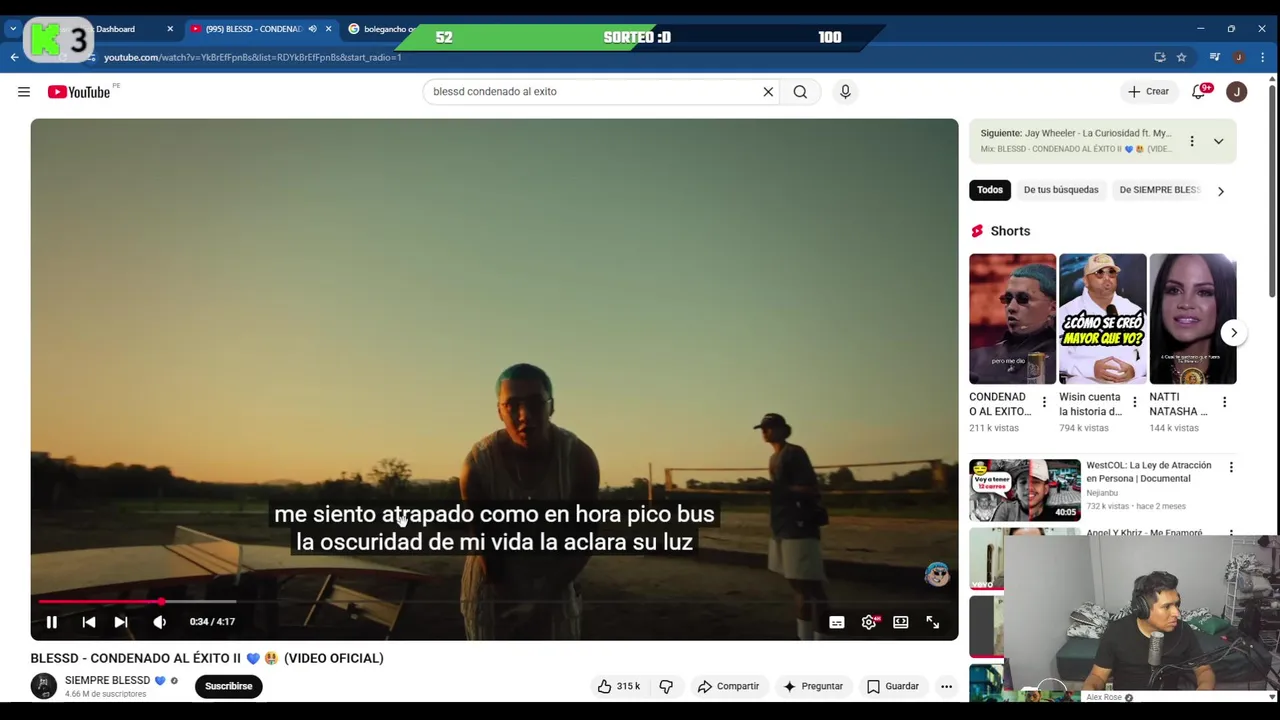Open more actions ellipsis under the video
Image resolution: width=1280 pixels, height=720 pixels.
coord(946,686)
